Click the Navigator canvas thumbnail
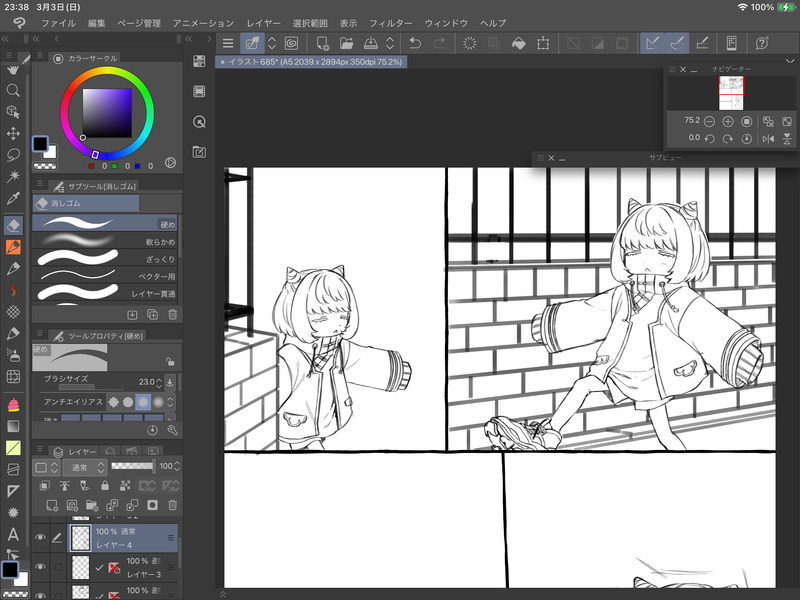Viewport: 800px width, 600px height. [731, 93]
